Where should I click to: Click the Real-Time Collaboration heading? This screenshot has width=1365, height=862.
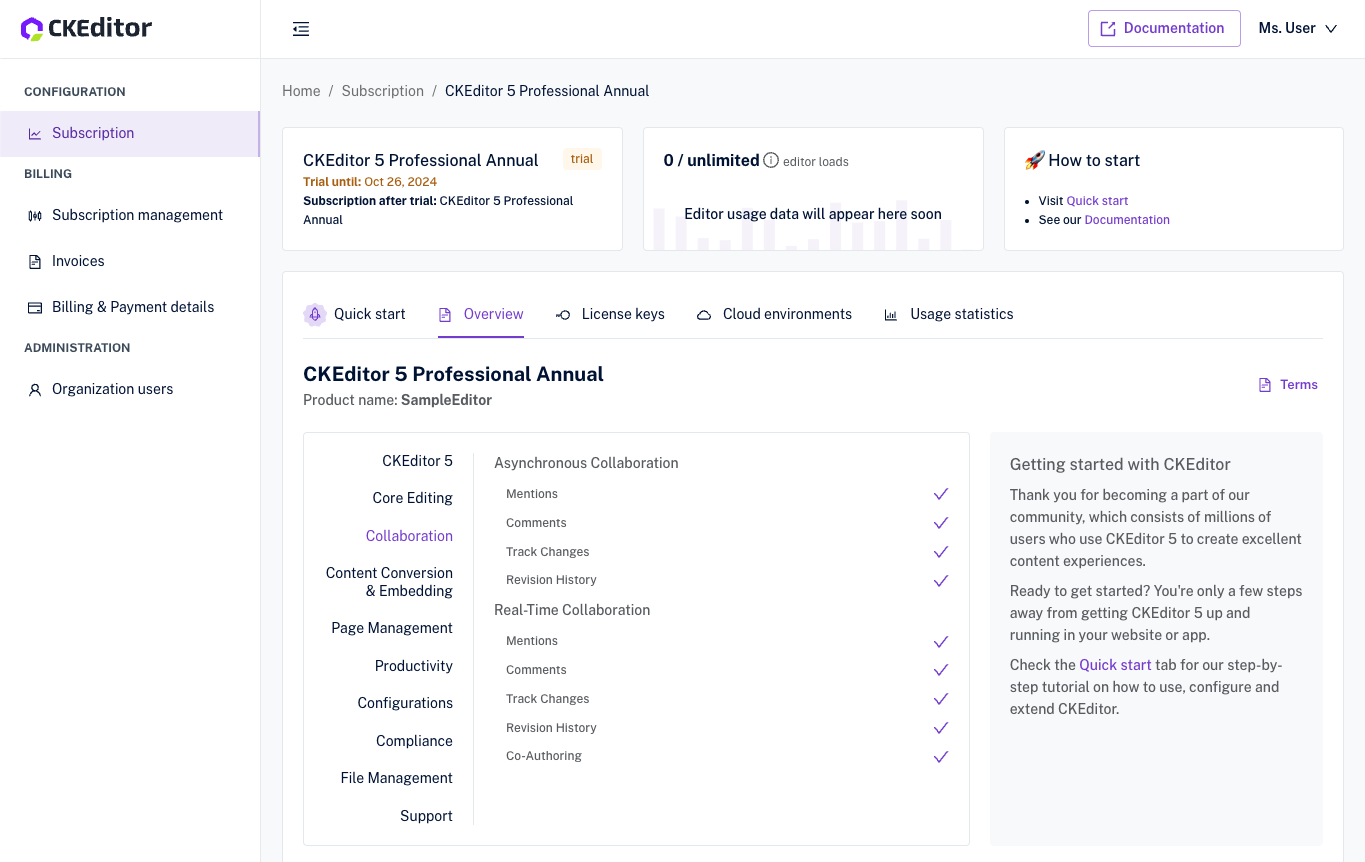click(572, 610)
